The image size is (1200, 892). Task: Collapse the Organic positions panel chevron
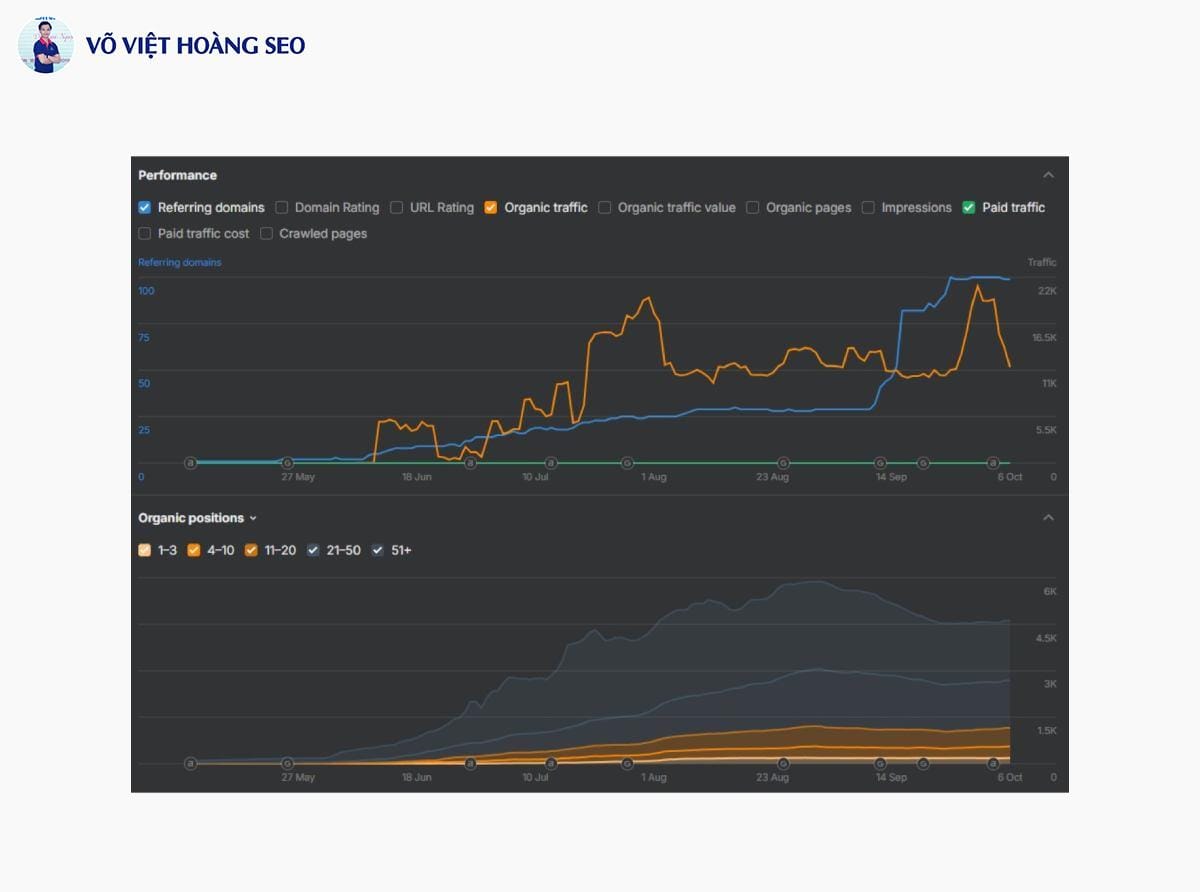(1048, 518)
